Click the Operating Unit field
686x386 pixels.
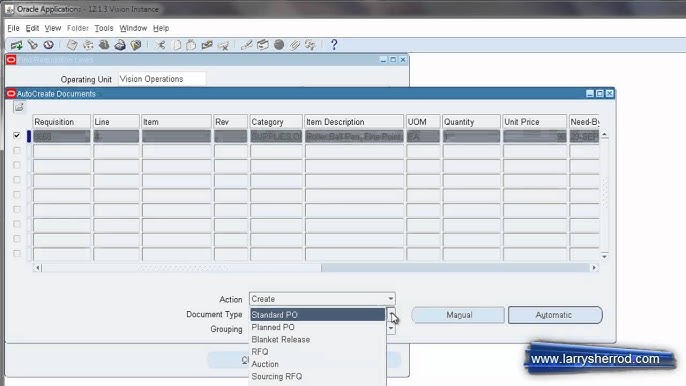162,79
